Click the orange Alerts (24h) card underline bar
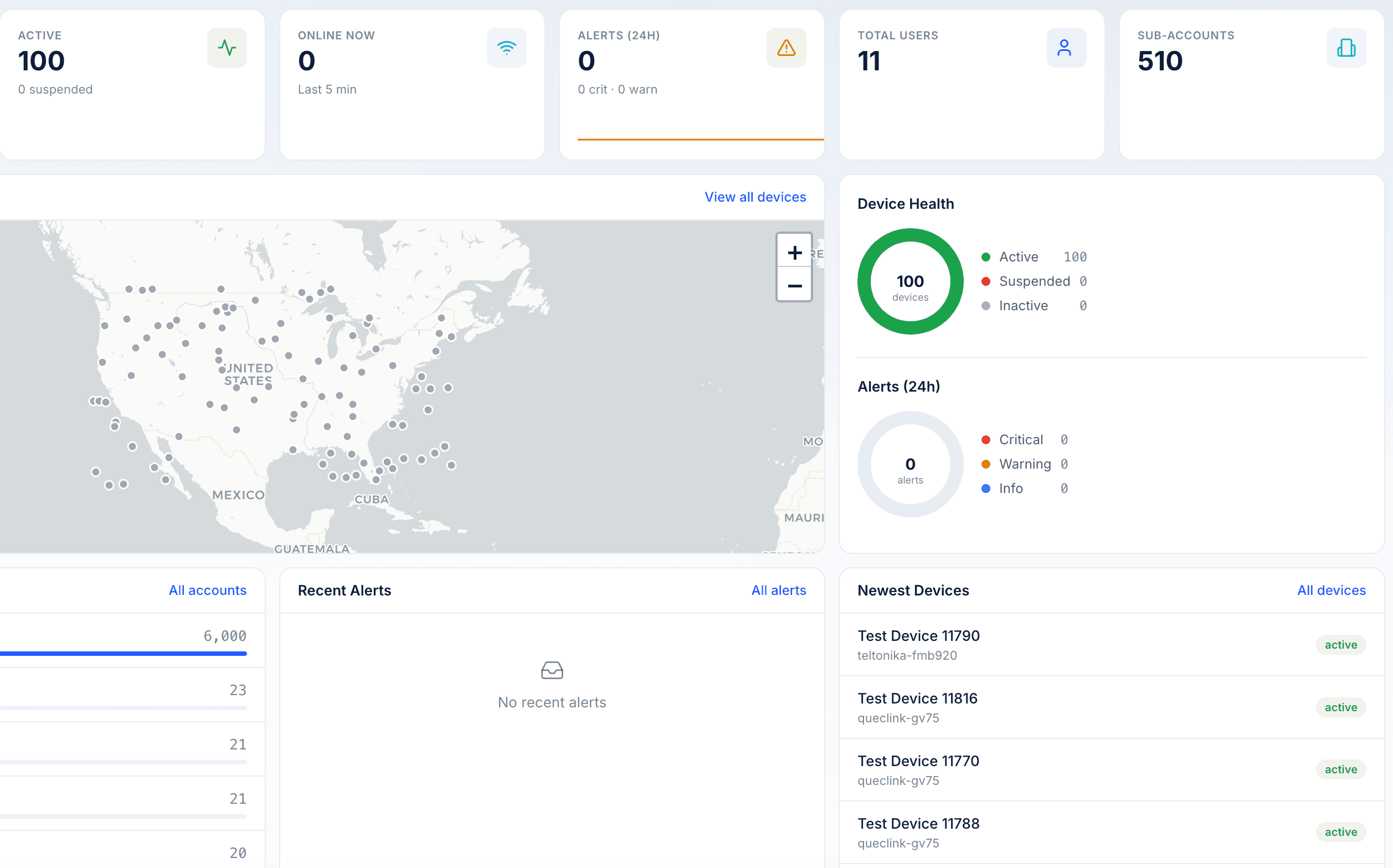The width and height of the screenshot is (1393, 868). click(x=700, y=139)
